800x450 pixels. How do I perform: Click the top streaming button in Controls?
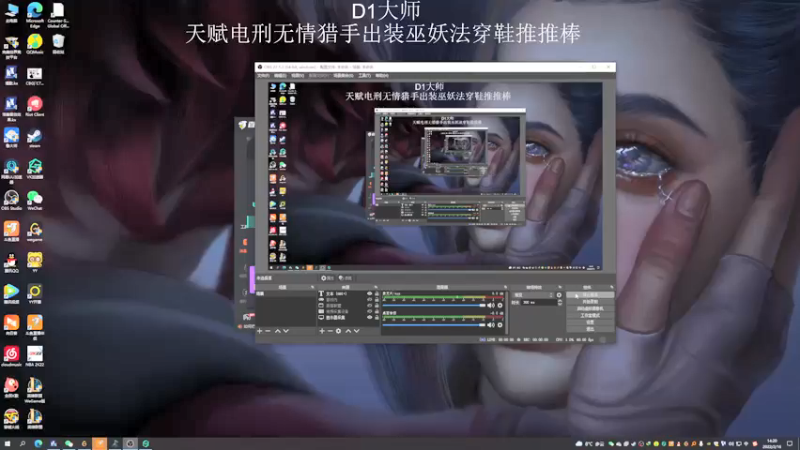pyautogui.click(x=590, y=295)
